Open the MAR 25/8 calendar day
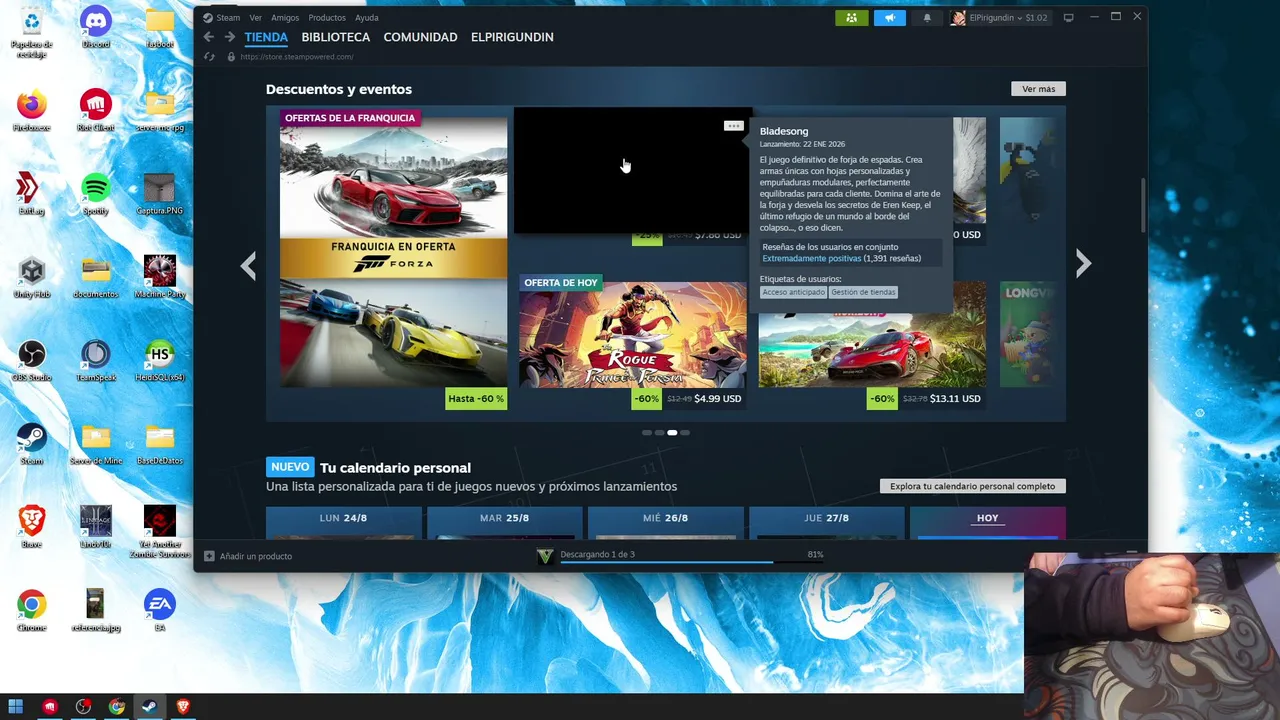1280x720 pixels. 504,522
